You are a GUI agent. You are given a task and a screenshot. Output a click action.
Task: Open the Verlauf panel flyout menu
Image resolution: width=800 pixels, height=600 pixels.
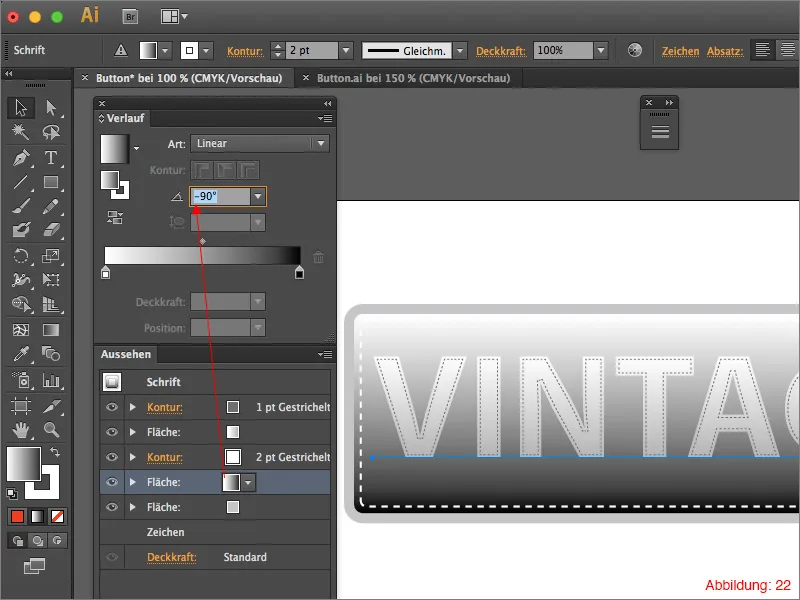(325, 118)
